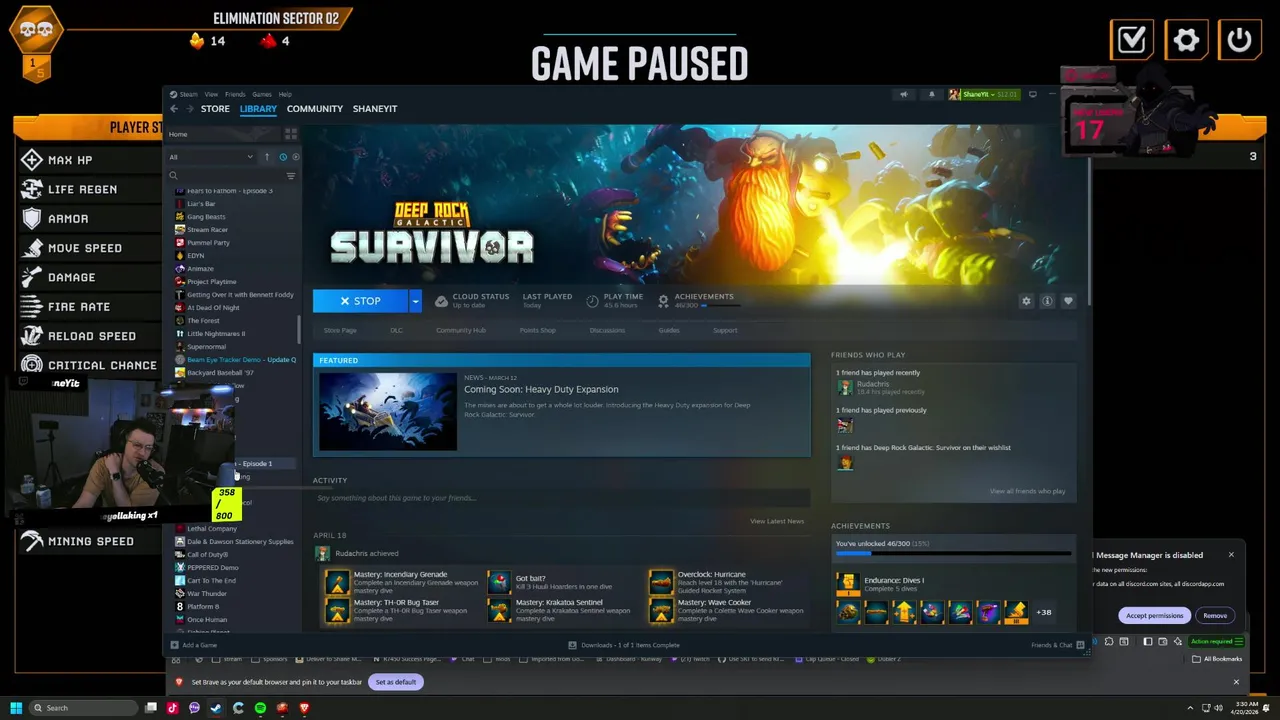Viewport: 1280px width, 720px height.
Task: Click the Cloud Status cloud icon
Action: pyautogui.click(x=441, y=301)
